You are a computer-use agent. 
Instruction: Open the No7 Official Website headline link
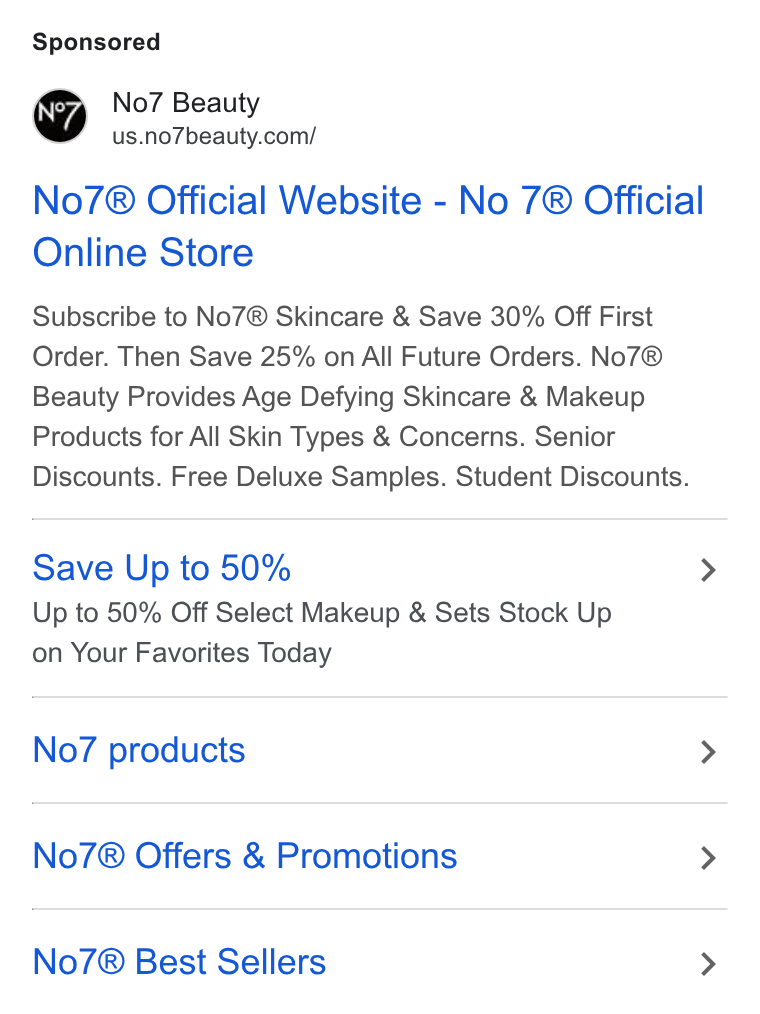pyautogui.click(x=368, y=226)
